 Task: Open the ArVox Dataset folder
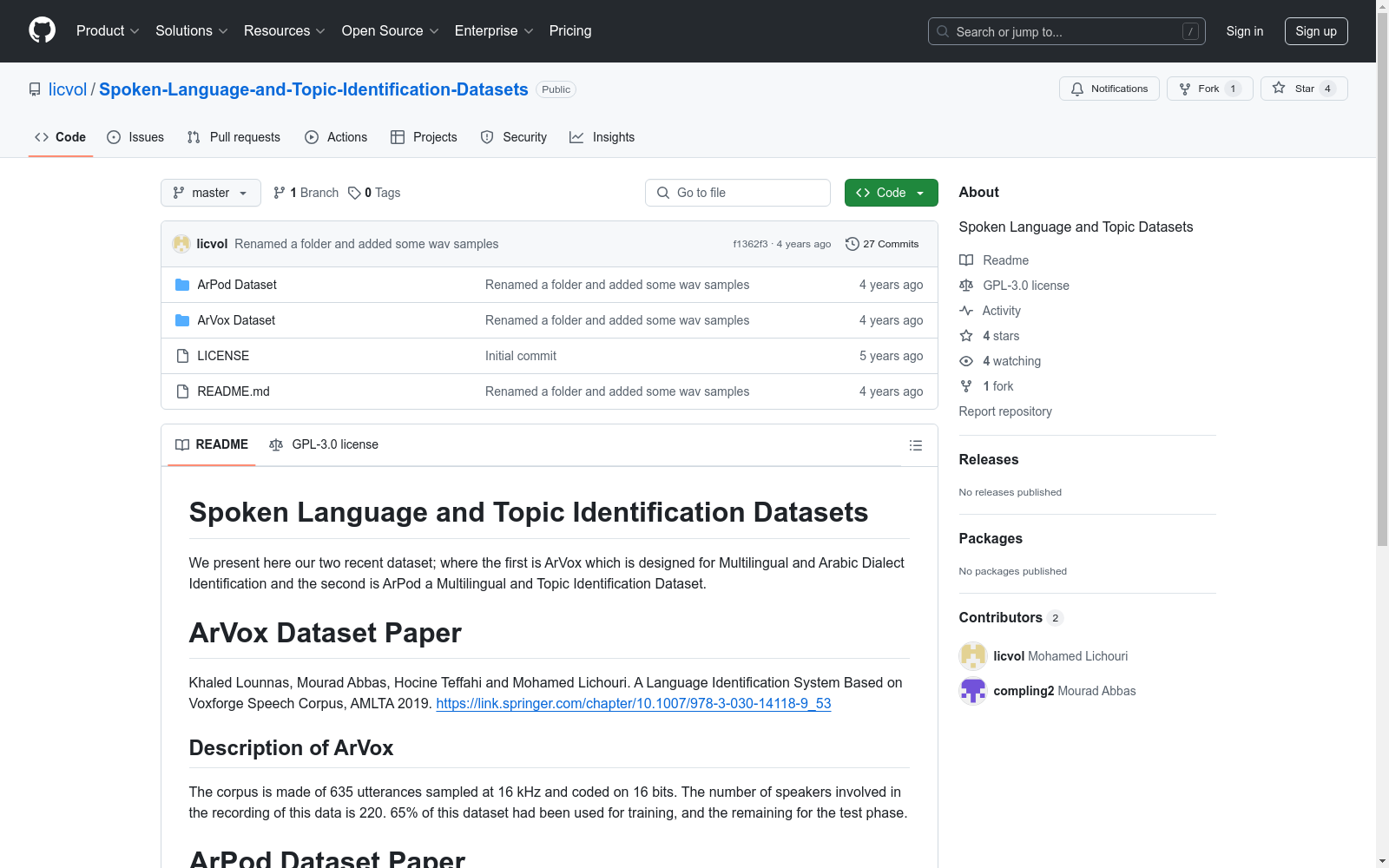click(x=236, y=320)
